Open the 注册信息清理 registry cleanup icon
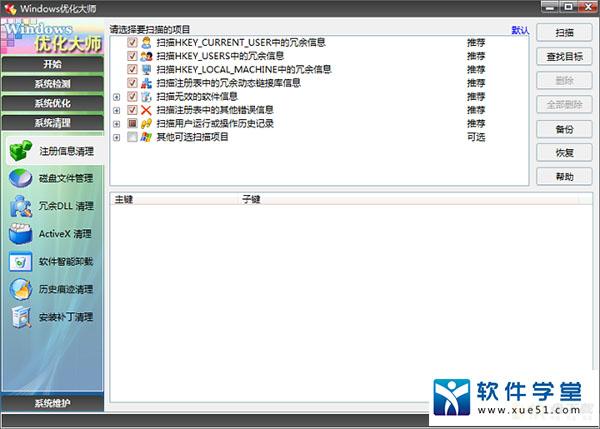 (x=21, y=150)
